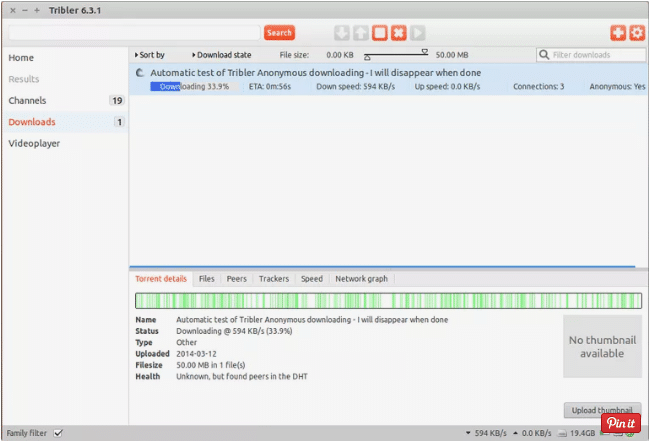Click the Filesize value 50.00 MB in 1 file(s)
The width and height of the screenshot is (650, 442).
click(x=211, y=365)
